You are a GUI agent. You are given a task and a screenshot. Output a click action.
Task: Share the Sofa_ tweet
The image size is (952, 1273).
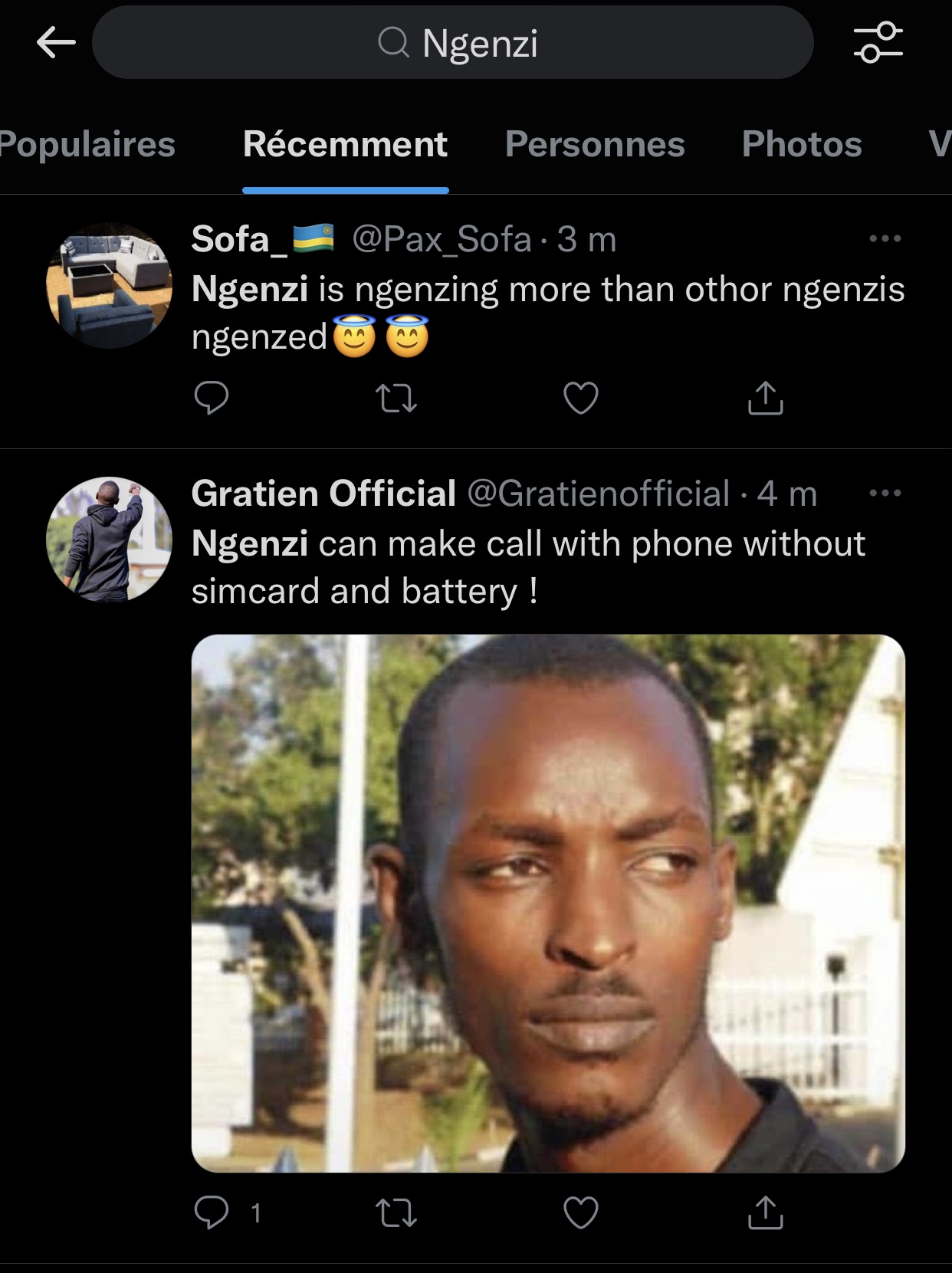click(765, 398)
